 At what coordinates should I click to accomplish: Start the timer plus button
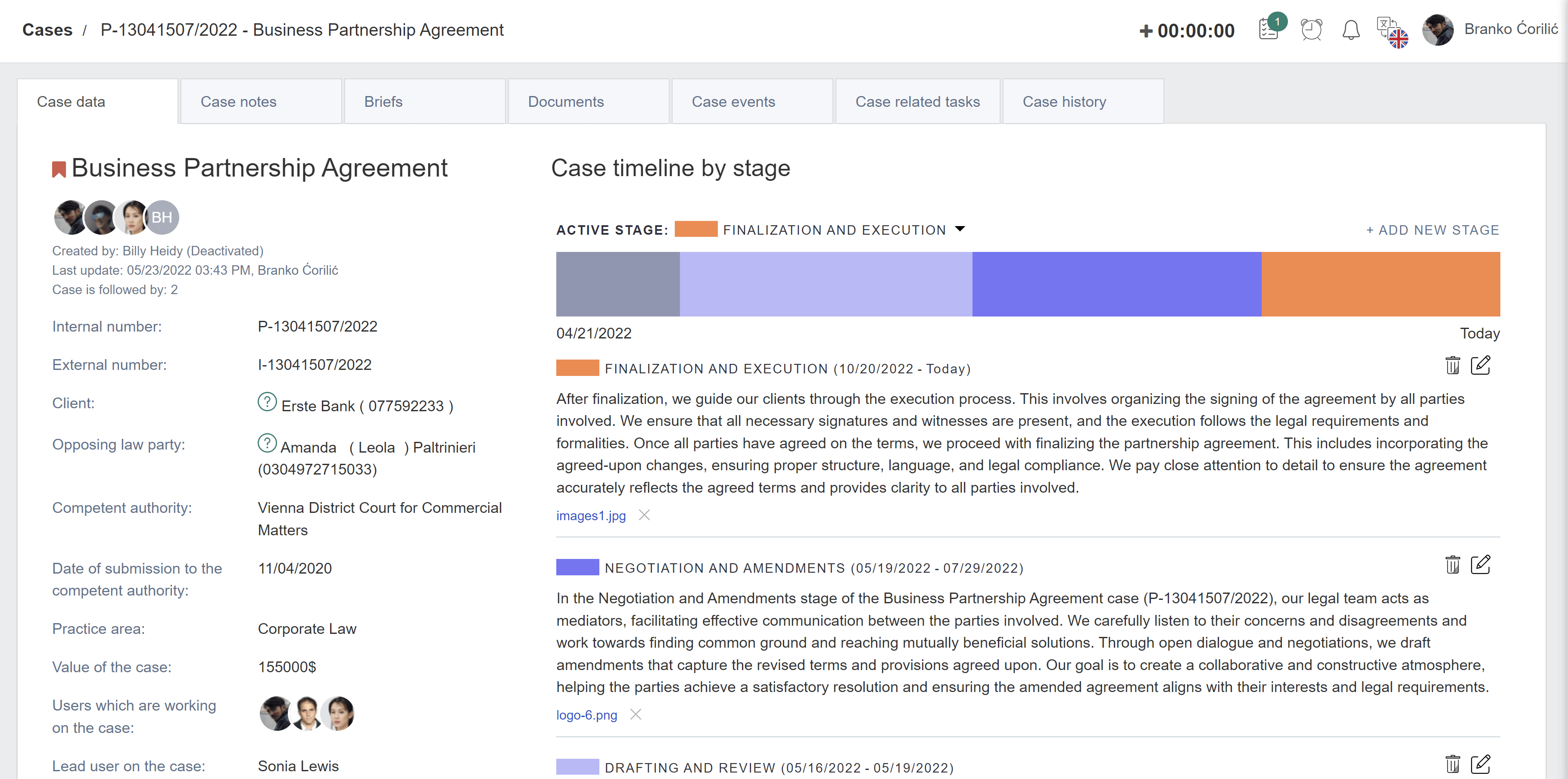click(x=1146, y=31)
